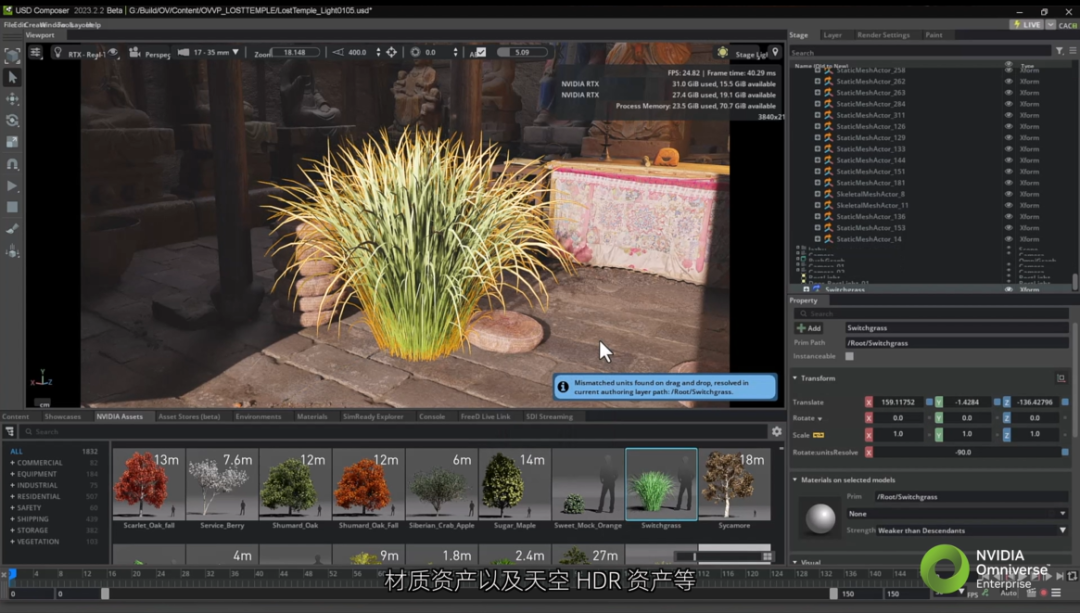Screen dimensions: 1080x613
Task: Adjust the 5.09 exposure slider
Action: 522,52
